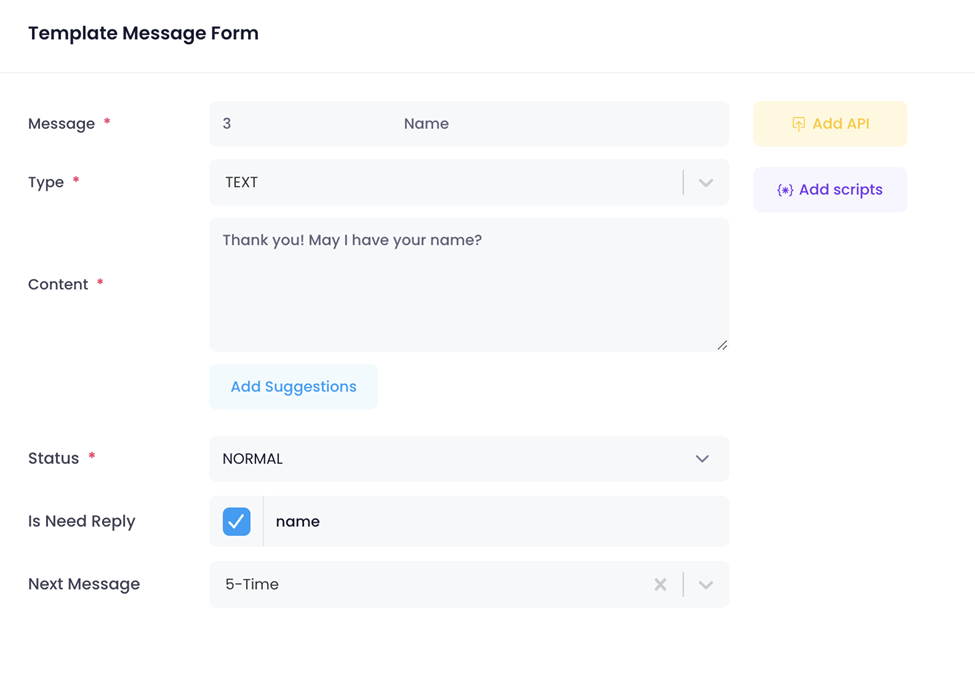This screenshot has height=683, width=975.
Task: Click the reply field containing name
Action: coord(495,521)
